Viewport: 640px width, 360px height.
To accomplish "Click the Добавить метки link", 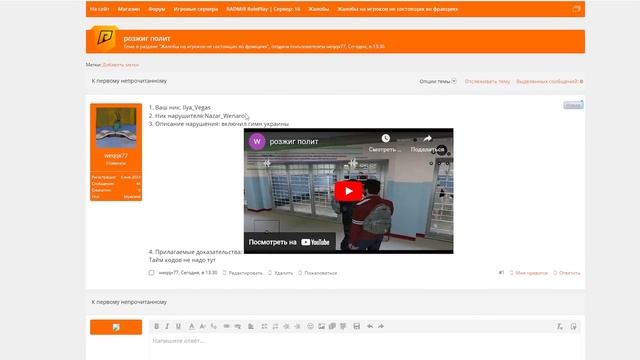I will pos(121,64).
